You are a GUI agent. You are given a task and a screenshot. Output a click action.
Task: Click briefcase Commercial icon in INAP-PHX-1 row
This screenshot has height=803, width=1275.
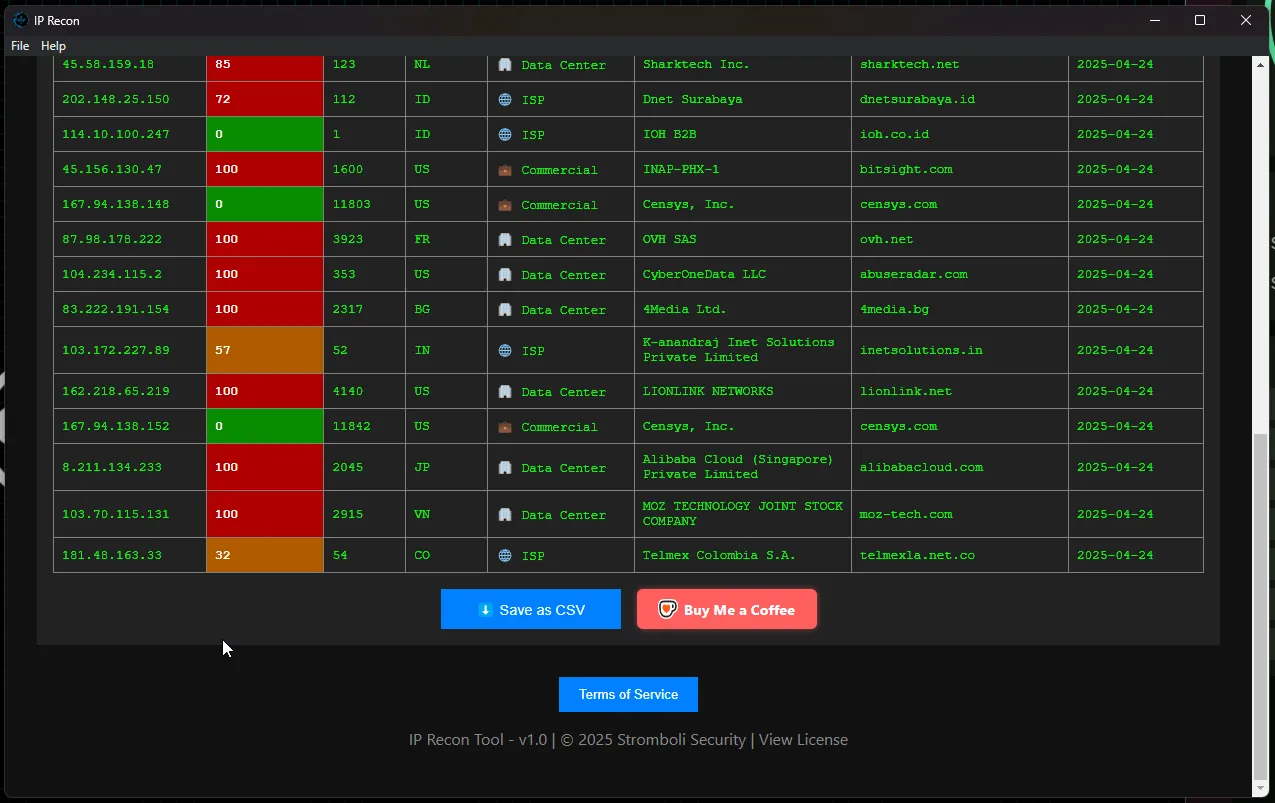[x=505, y=170]
